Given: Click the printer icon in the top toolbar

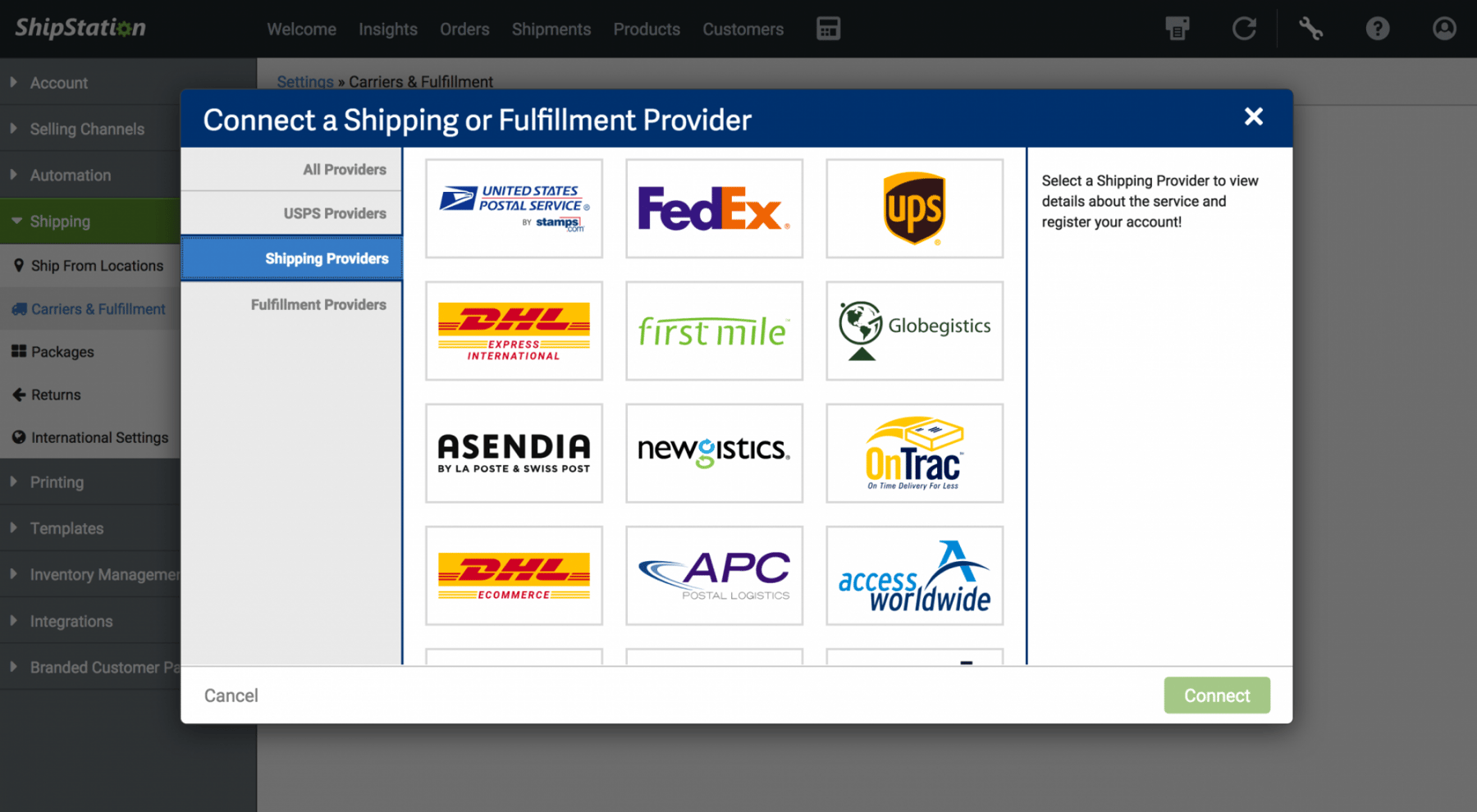Looking at the screenshot, I should (1177, 29).
